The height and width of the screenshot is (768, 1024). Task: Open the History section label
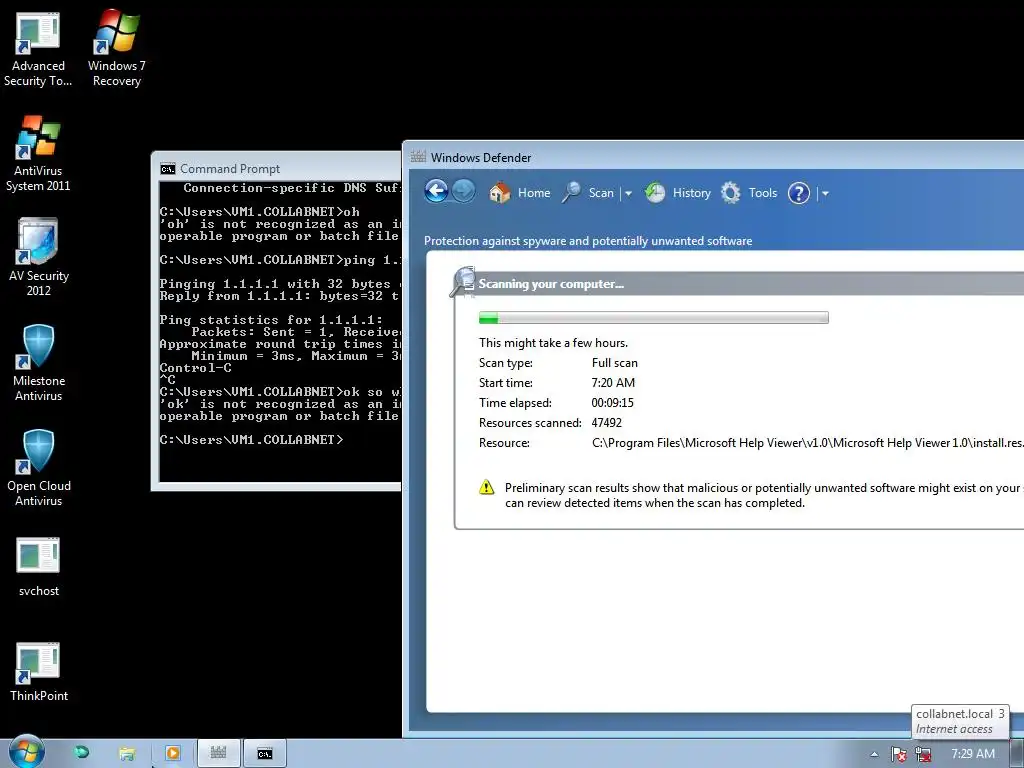coord(692,193)
